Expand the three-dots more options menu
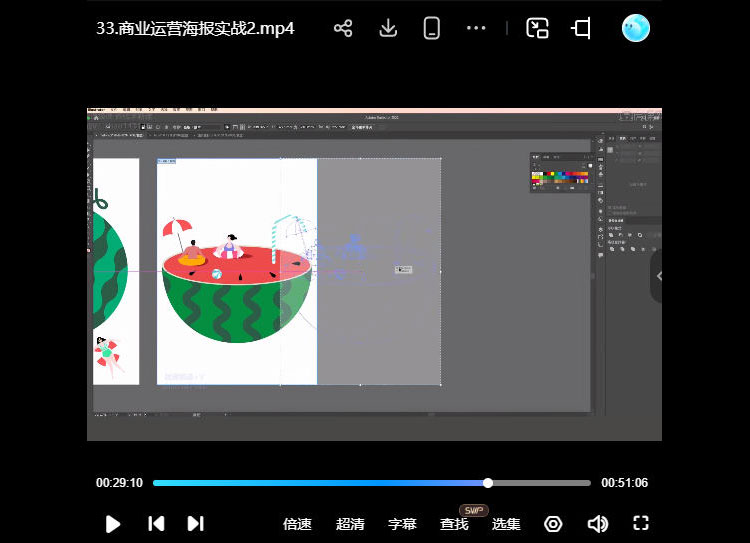 476,28
